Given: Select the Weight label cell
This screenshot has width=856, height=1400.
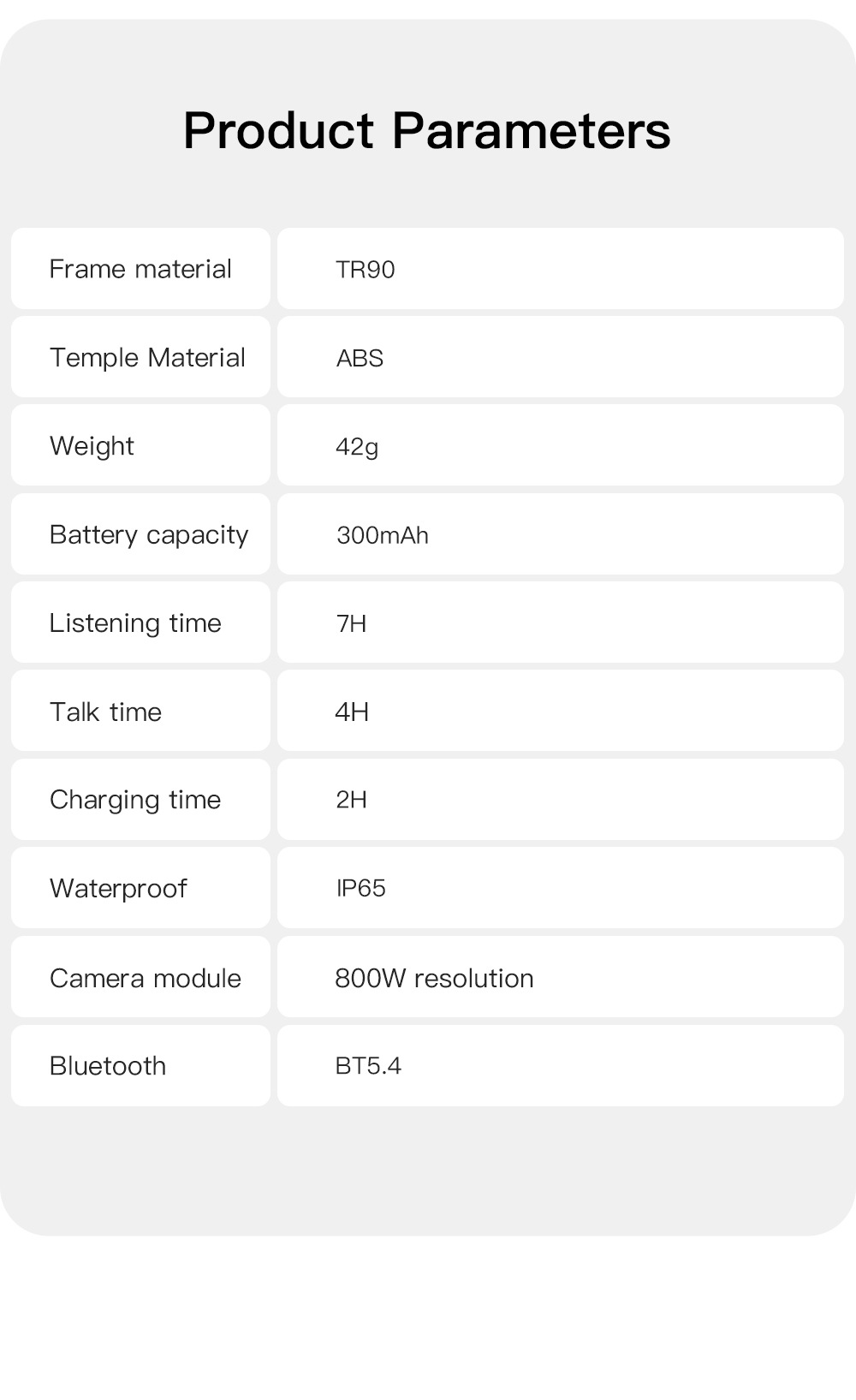Looking at the screenshot, I should 140,445.
